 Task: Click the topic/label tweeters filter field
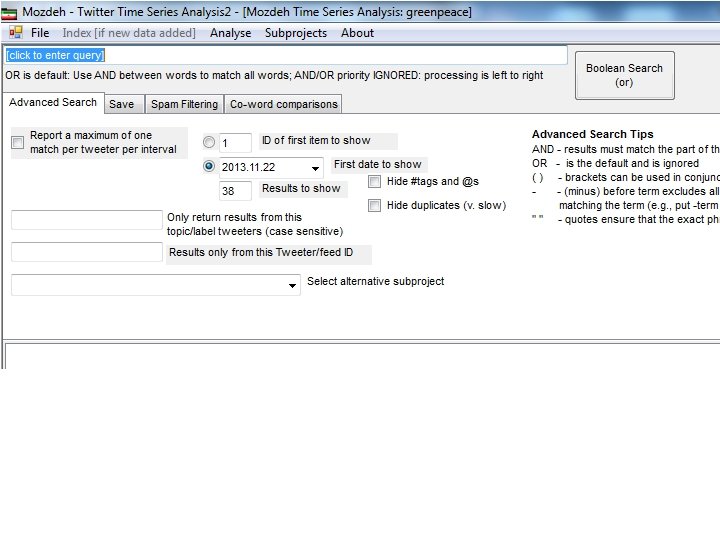pos(87,220)
